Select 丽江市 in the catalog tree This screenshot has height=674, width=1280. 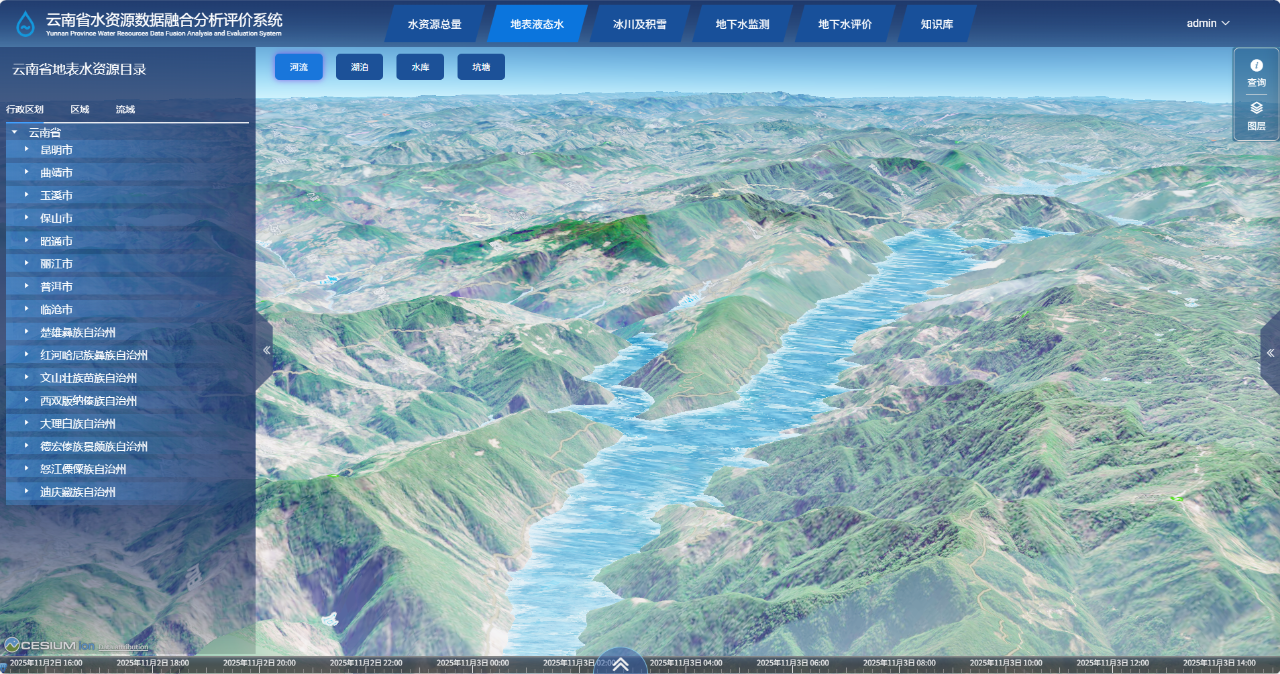pos(56,264)
